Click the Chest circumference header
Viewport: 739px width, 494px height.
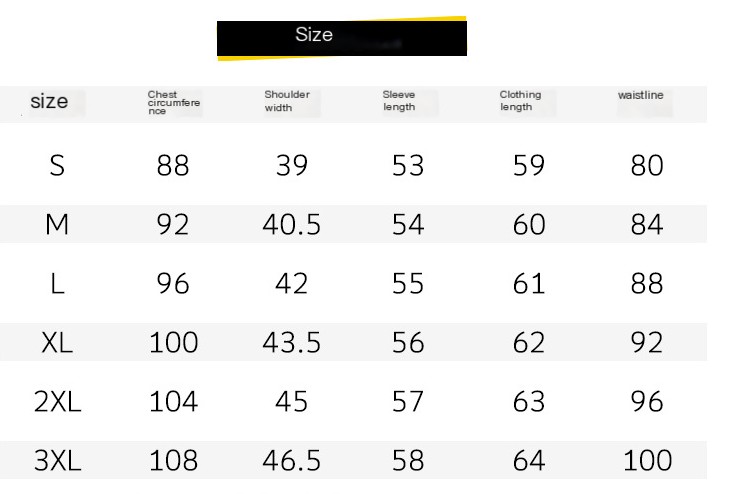click(173, 102)
